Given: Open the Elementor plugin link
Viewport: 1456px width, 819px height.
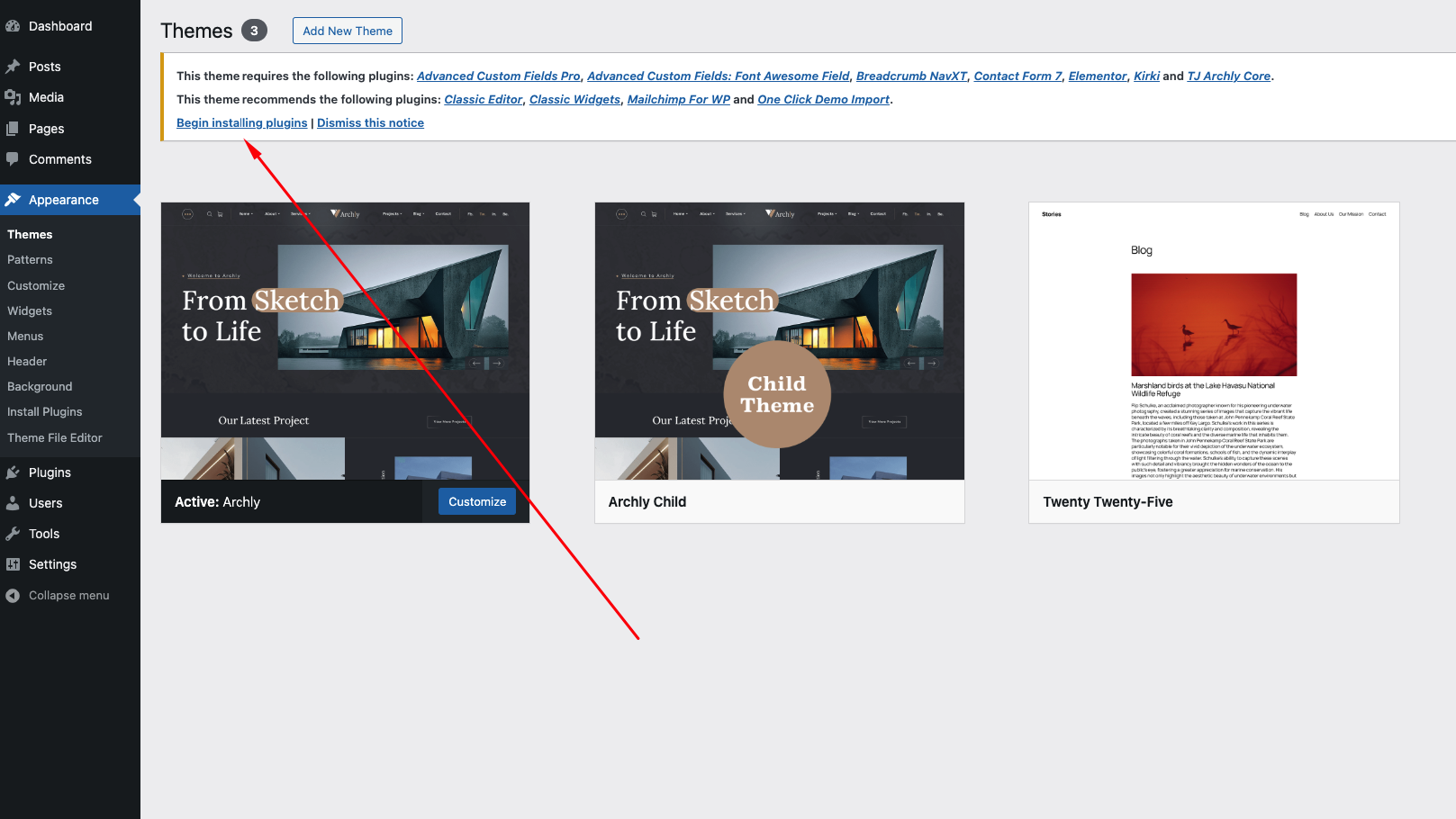Looking at the screenshot, I should [1098, 76].
